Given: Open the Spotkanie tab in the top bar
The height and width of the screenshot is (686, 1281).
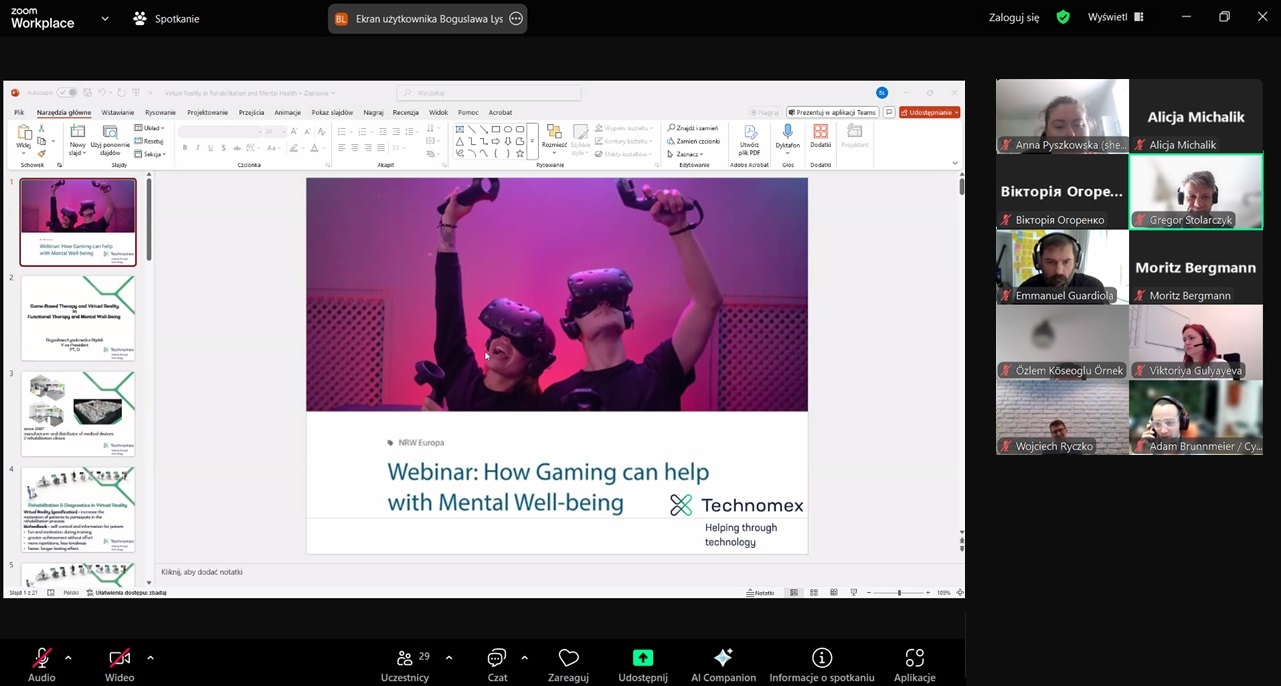Looking at the screenshot, I should 166,18.
